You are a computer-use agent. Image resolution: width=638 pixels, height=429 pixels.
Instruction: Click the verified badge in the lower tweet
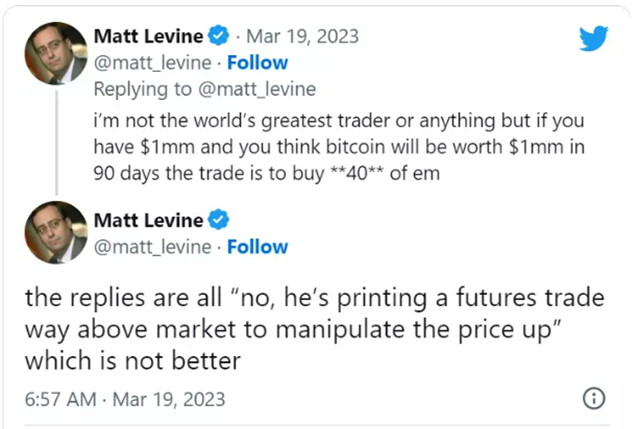click(216, 220)
